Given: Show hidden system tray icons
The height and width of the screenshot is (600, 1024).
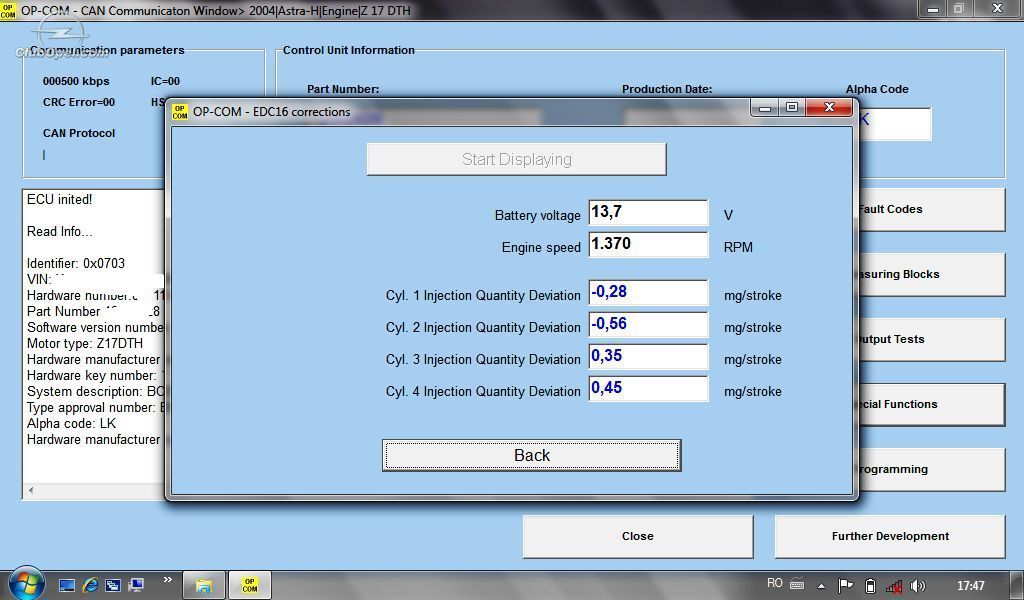Looking at the screenshot, I should point(822,586).
